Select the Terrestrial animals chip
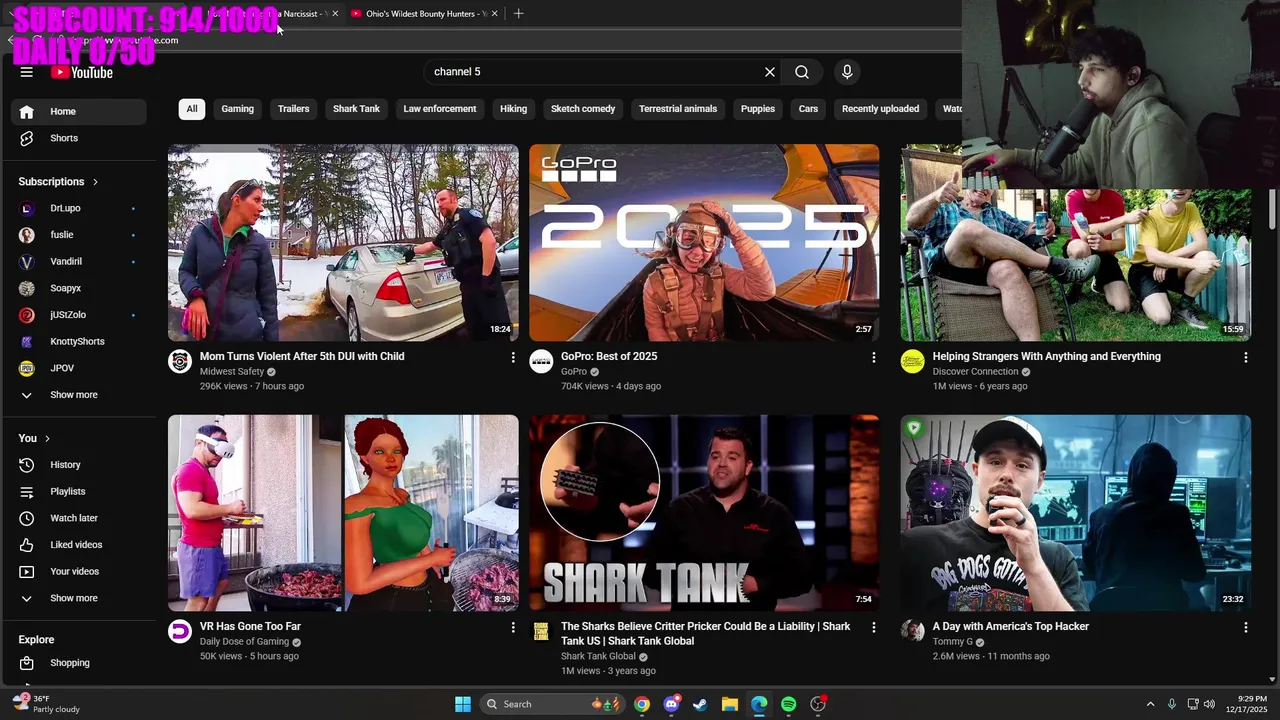This screenshot has width=1280, height=720. 678,109
